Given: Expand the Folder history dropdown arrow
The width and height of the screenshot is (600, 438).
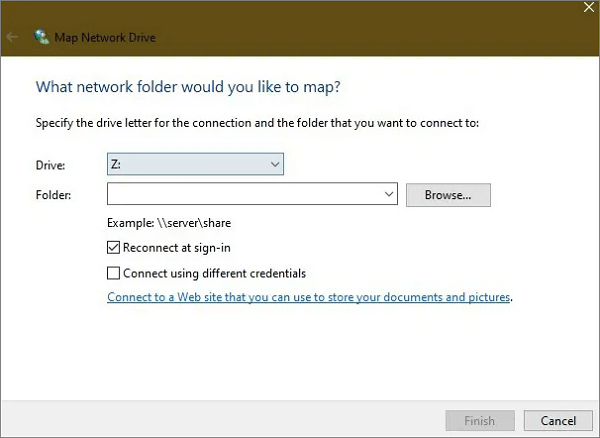Looking at the screenshot, I should (389, 194).
